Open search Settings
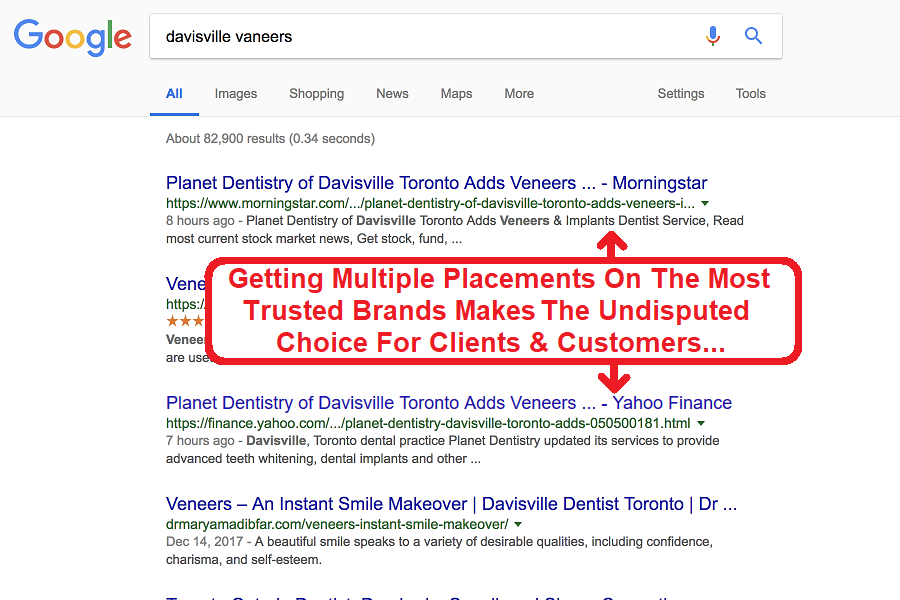This screenshot has width=900, height=600. point(681,94)
